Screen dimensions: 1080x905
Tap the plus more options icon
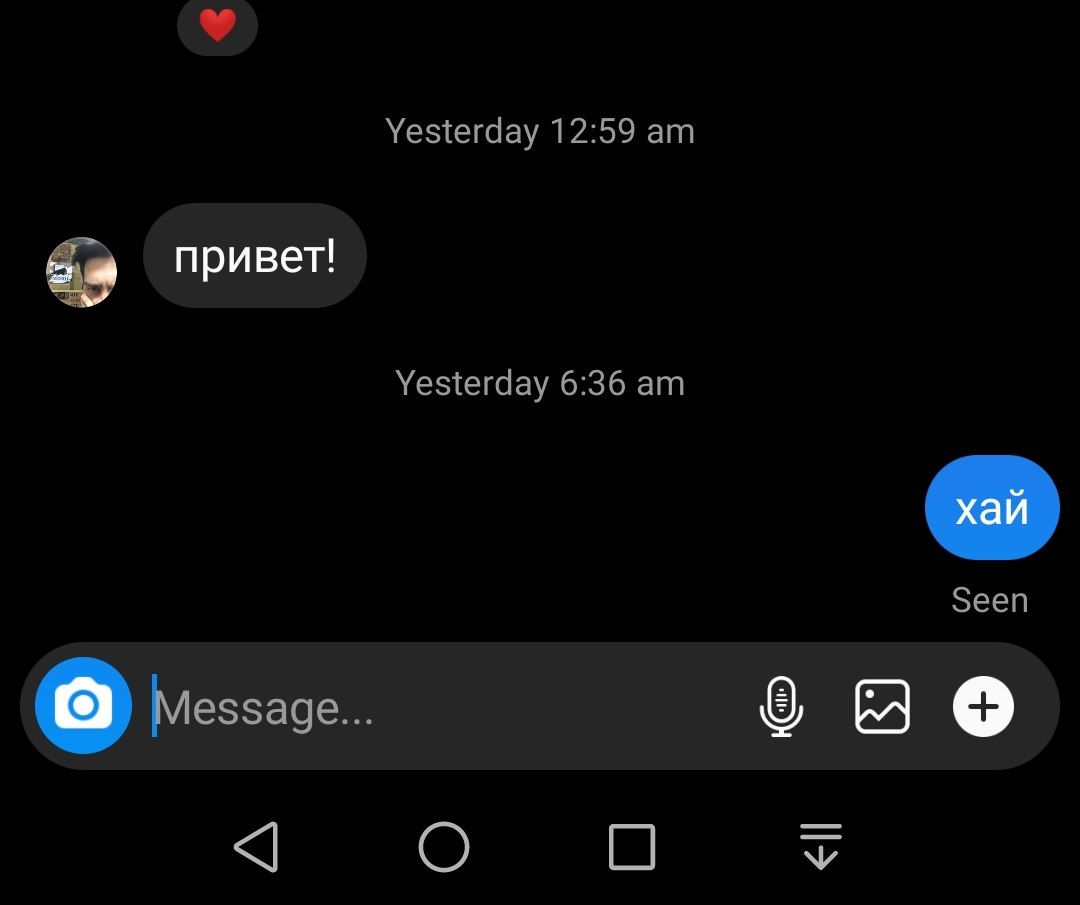983,707
